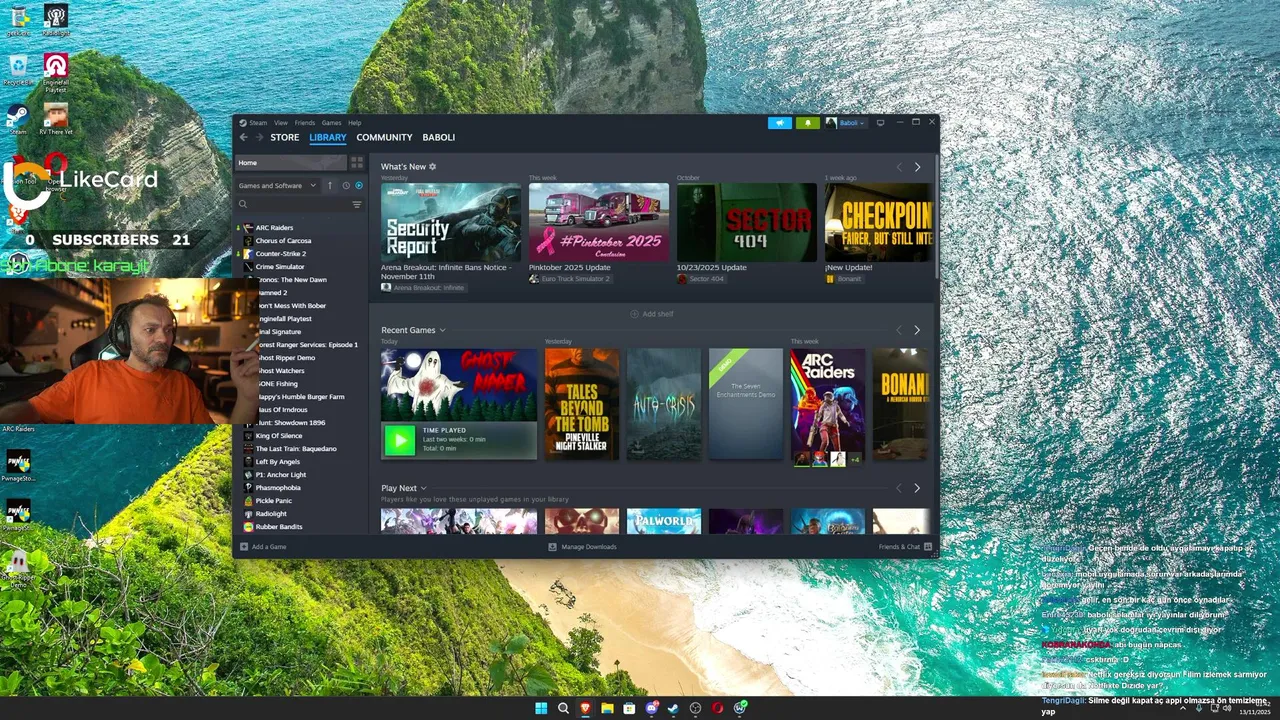Screen dimensions: 1280x720
Task: Switch to STORE tab
Action: [x=285, y=137]
